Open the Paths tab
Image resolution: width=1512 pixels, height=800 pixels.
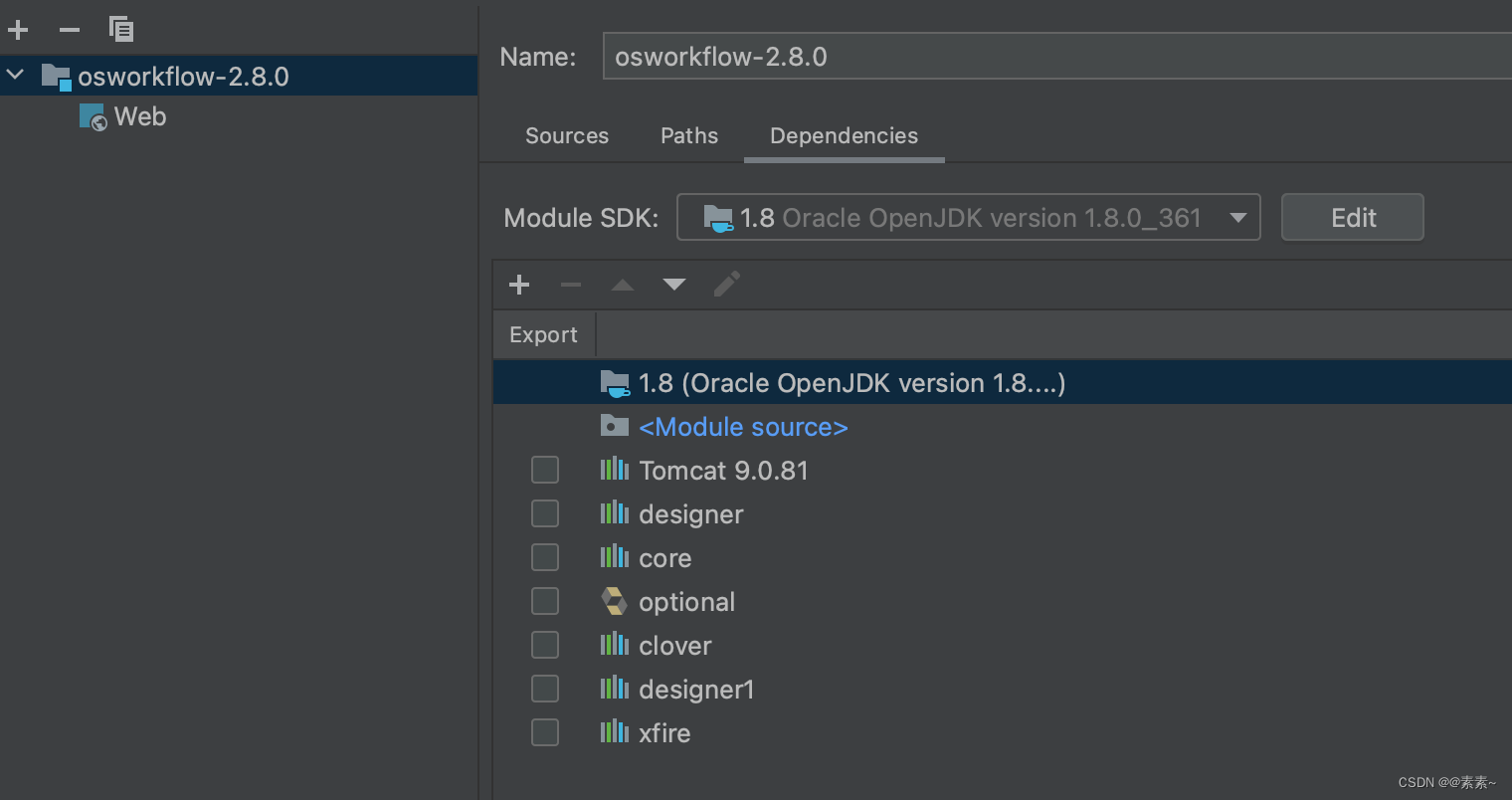(x=688, y=135)
